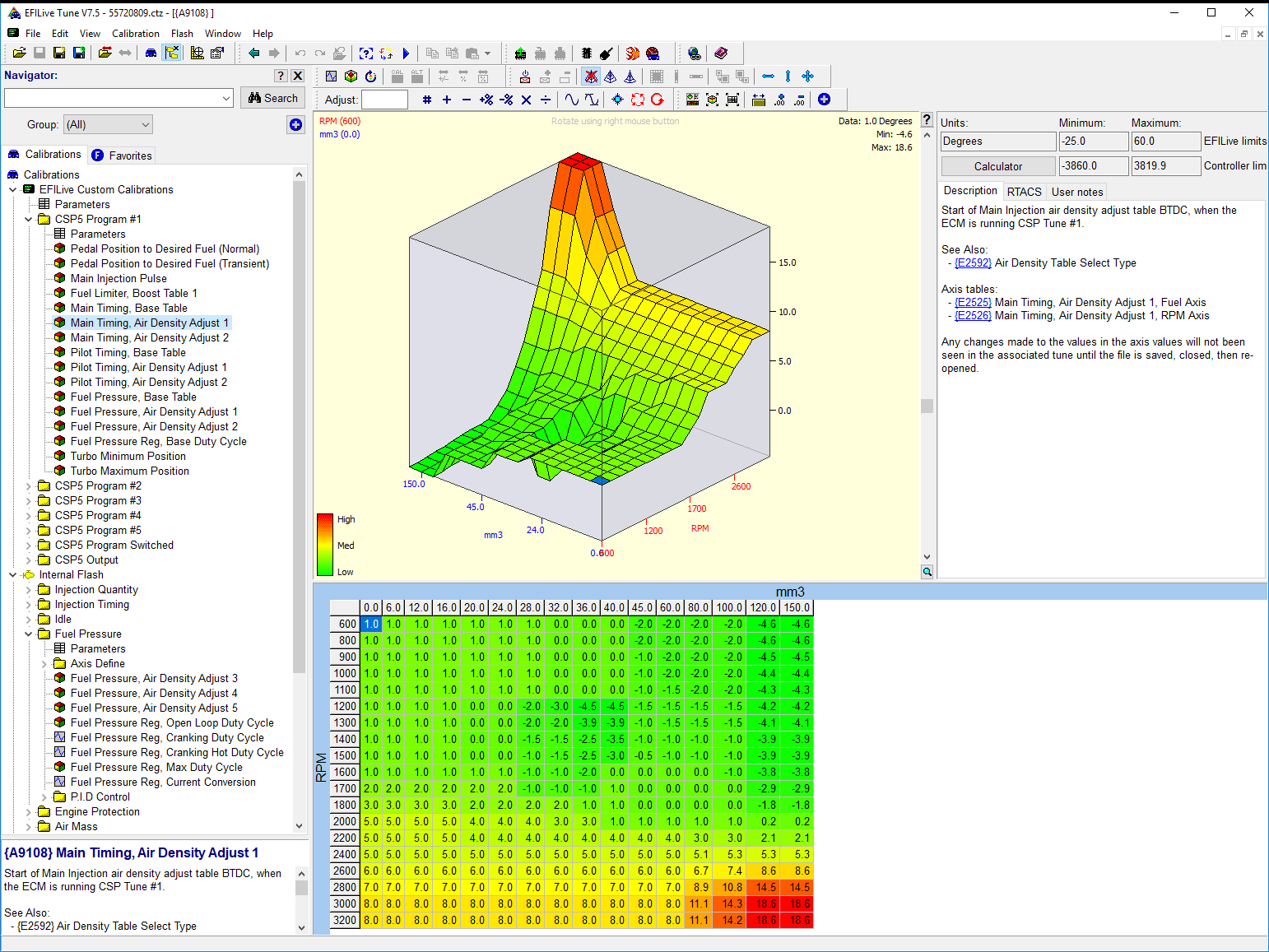Select Main Timing, Air Density Adjust 2

tap(150, 338)
